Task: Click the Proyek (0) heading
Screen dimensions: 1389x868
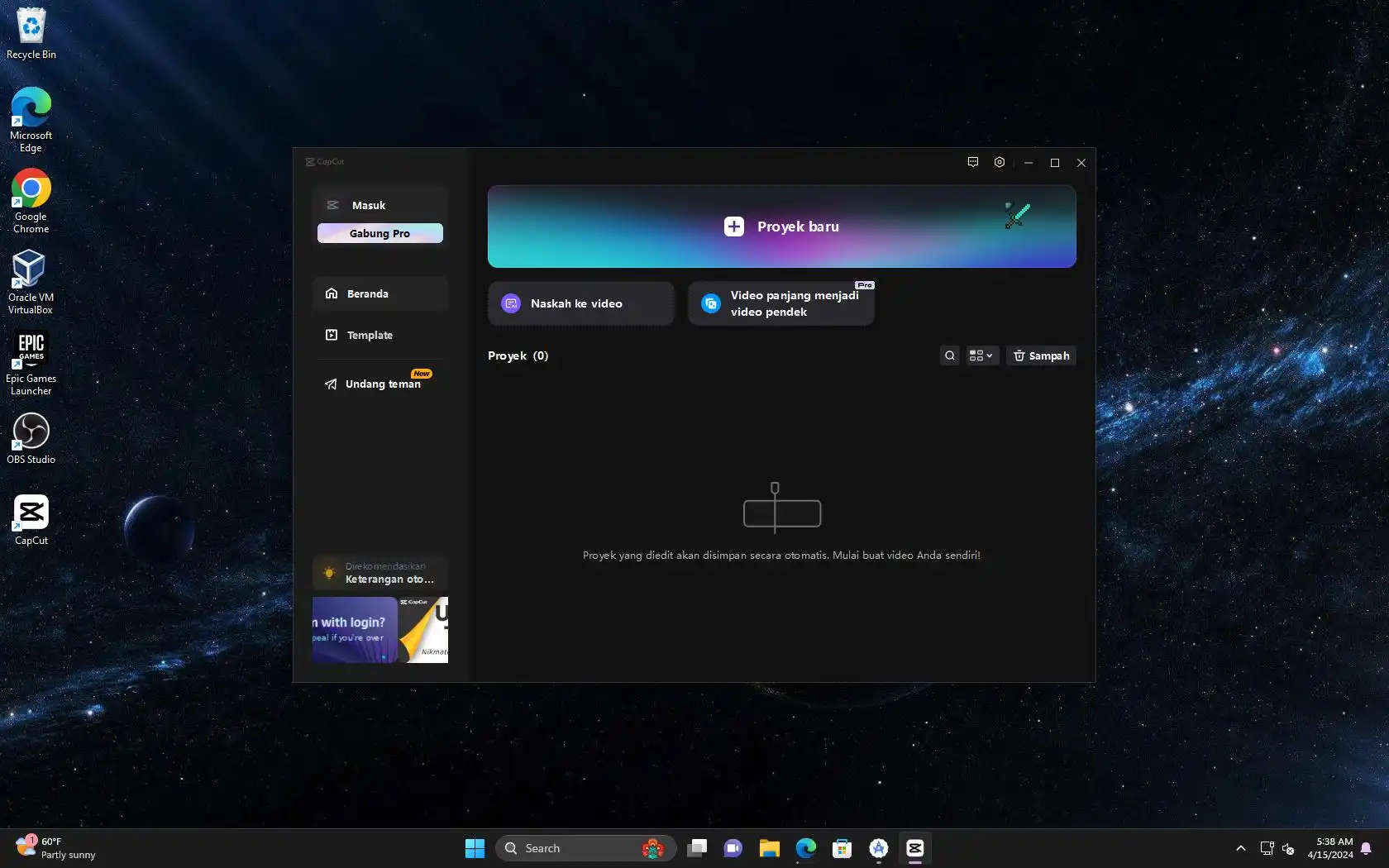Action: [518, 355]
